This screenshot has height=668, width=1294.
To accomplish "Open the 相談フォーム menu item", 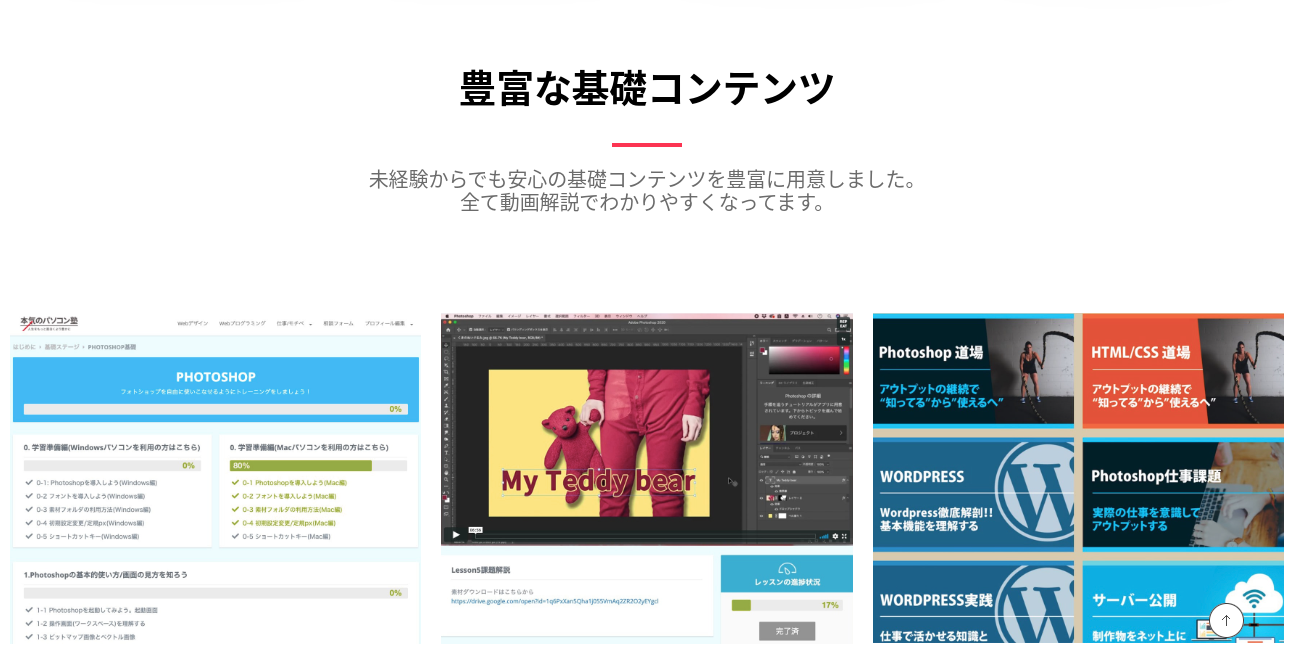I will (x=338, y=323).
